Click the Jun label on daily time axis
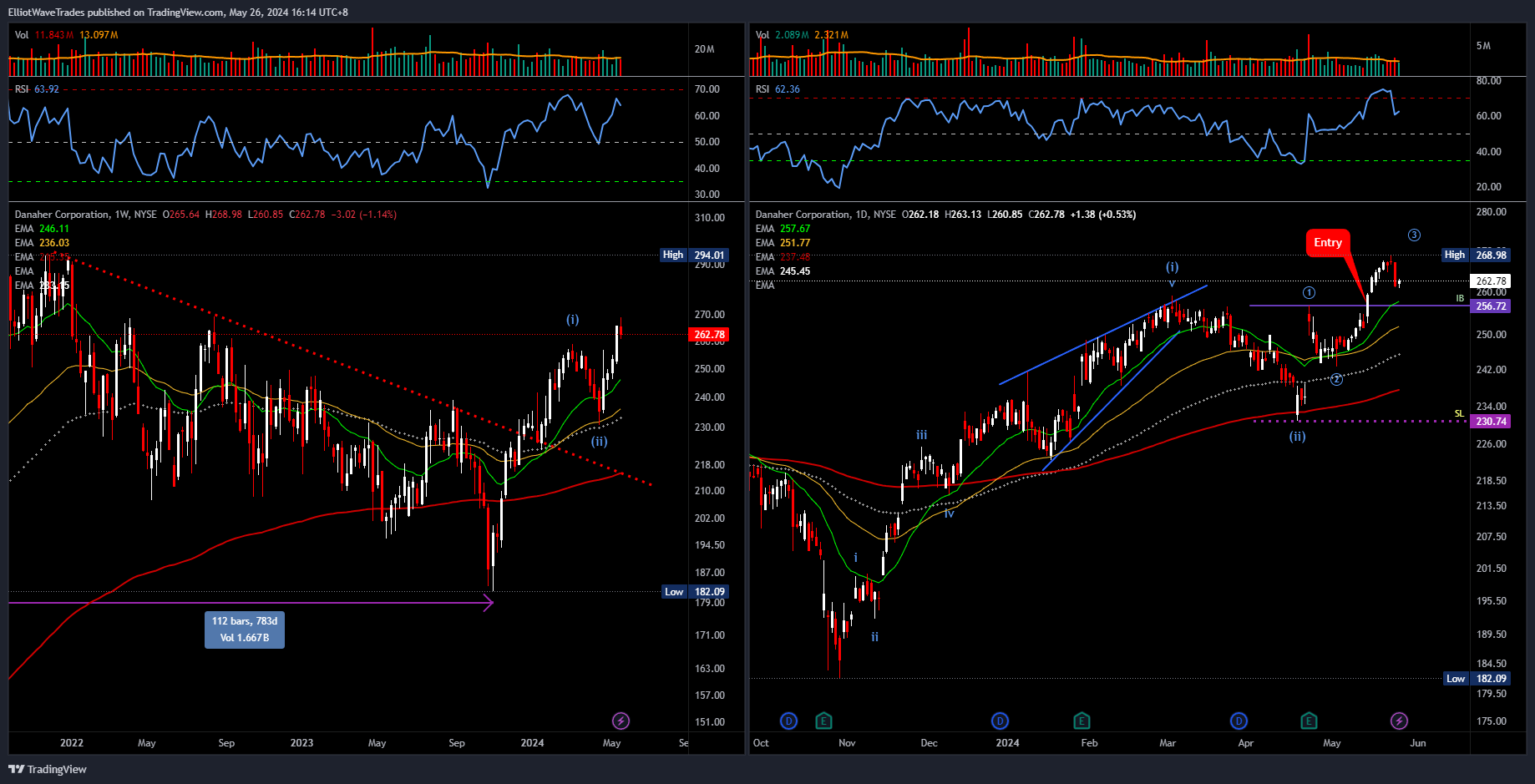This screenshot has height=784, width=1535. pyautogui.click(x=1418, y=743)
